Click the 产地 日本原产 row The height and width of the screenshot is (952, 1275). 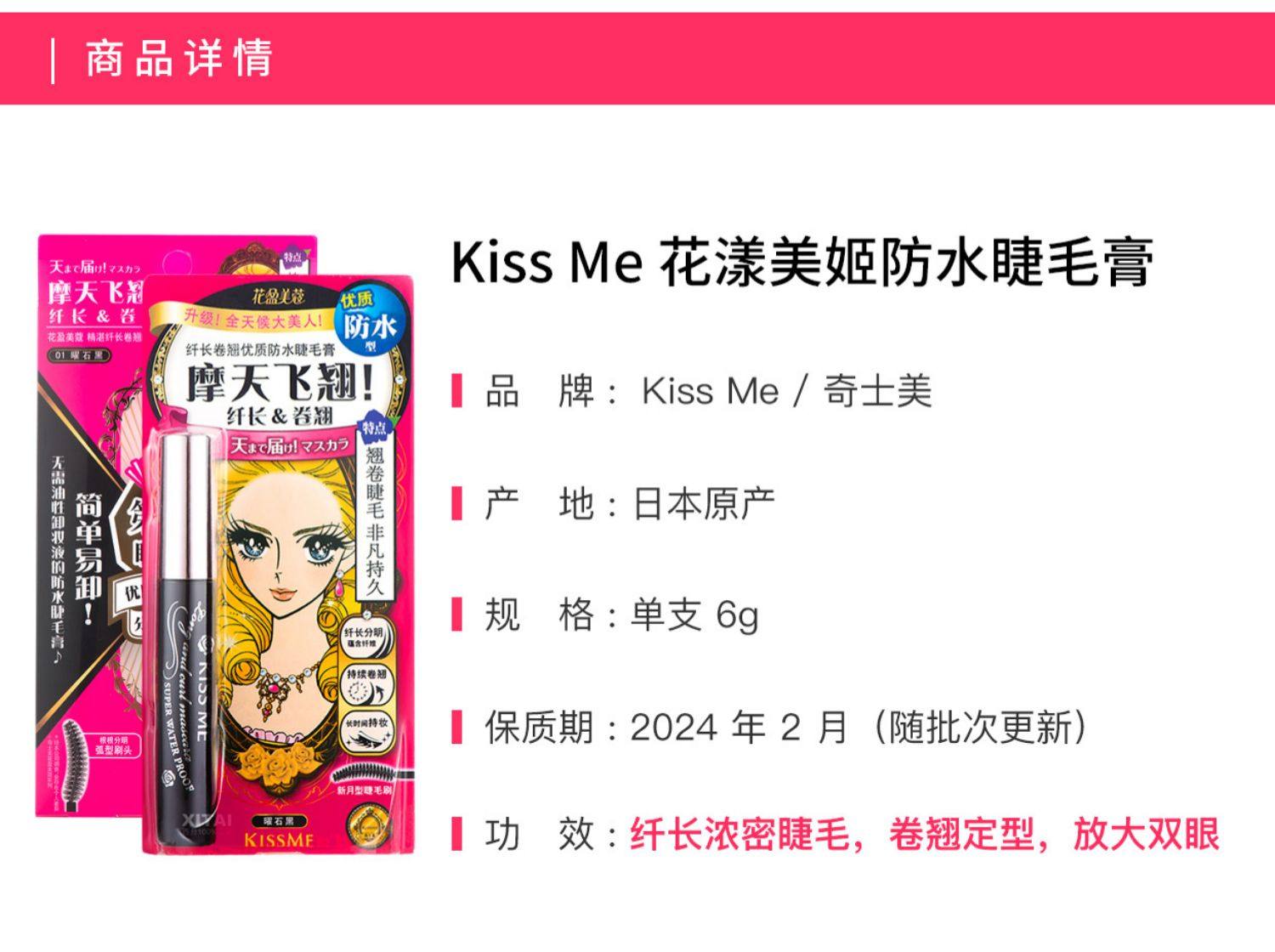tap(614, 504)
